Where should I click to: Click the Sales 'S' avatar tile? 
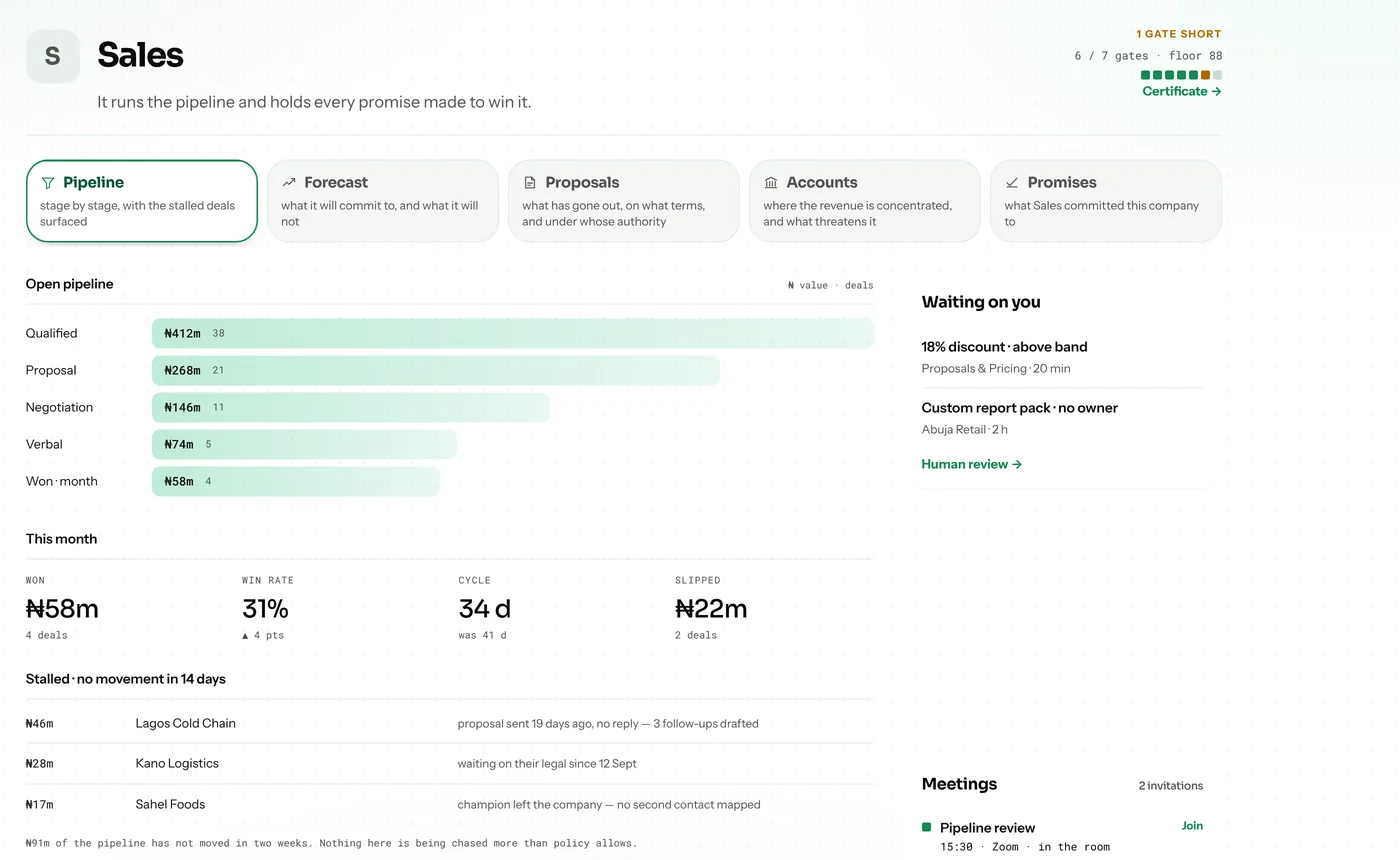tap(53, 56)
